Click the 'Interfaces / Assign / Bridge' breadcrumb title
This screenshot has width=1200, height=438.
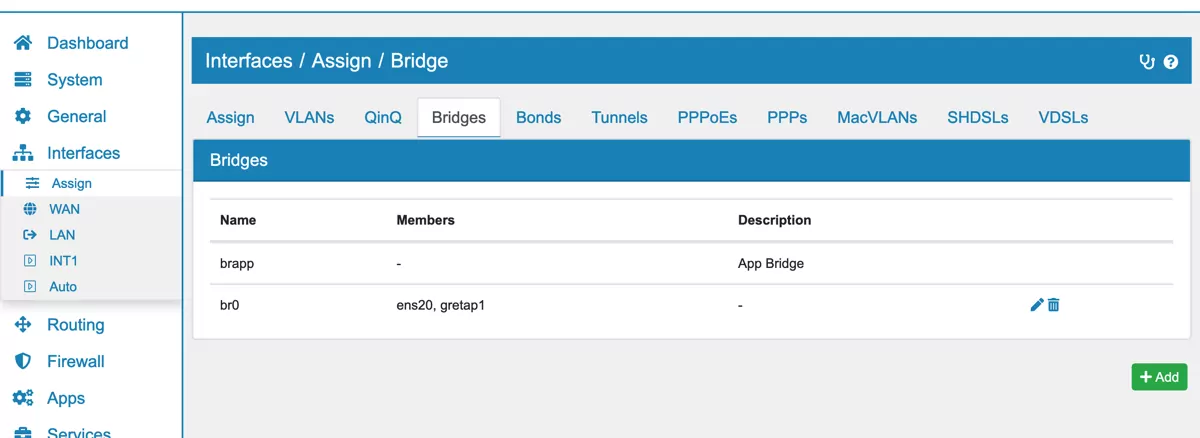tap(327, 61)
